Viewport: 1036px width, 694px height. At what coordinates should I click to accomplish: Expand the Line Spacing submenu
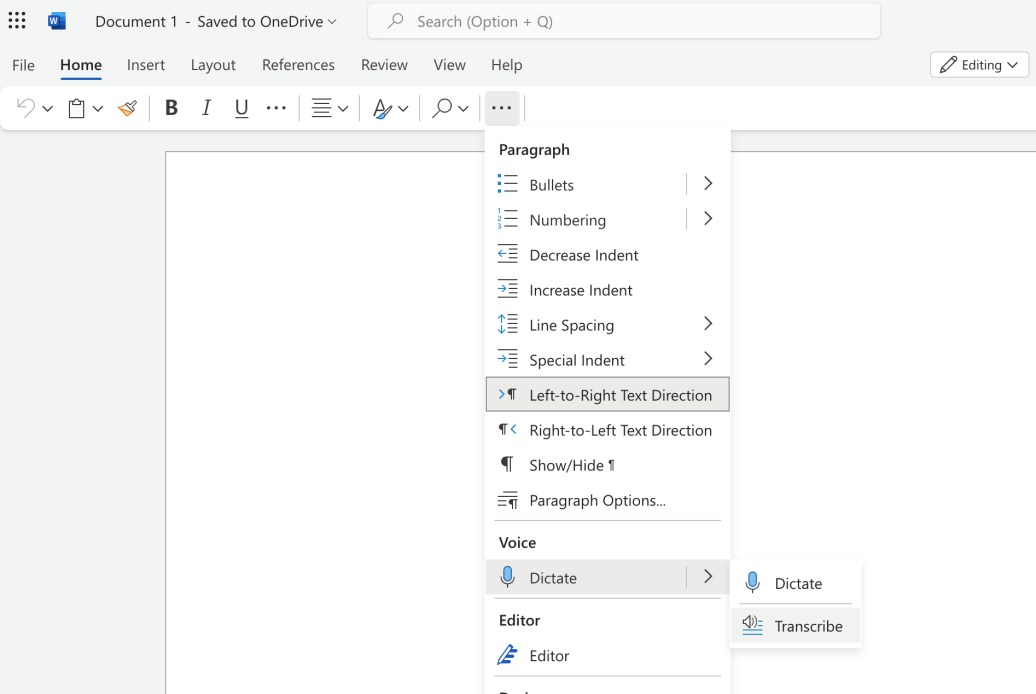(707, 324)
